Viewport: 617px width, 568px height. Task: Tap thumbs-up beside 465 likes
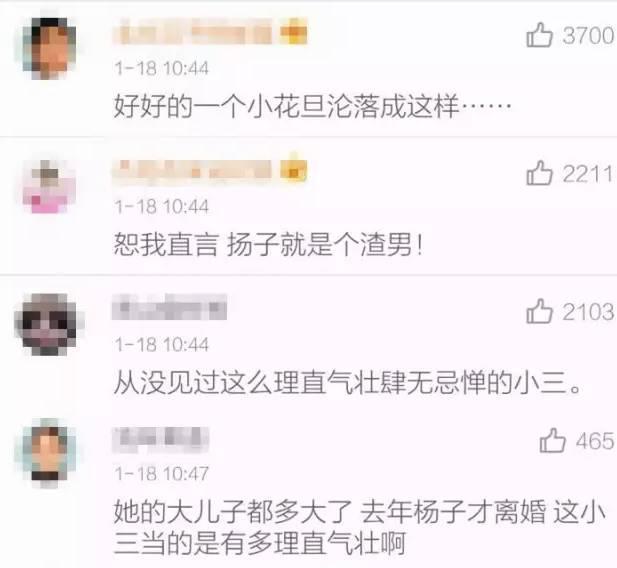coord(552,440)
